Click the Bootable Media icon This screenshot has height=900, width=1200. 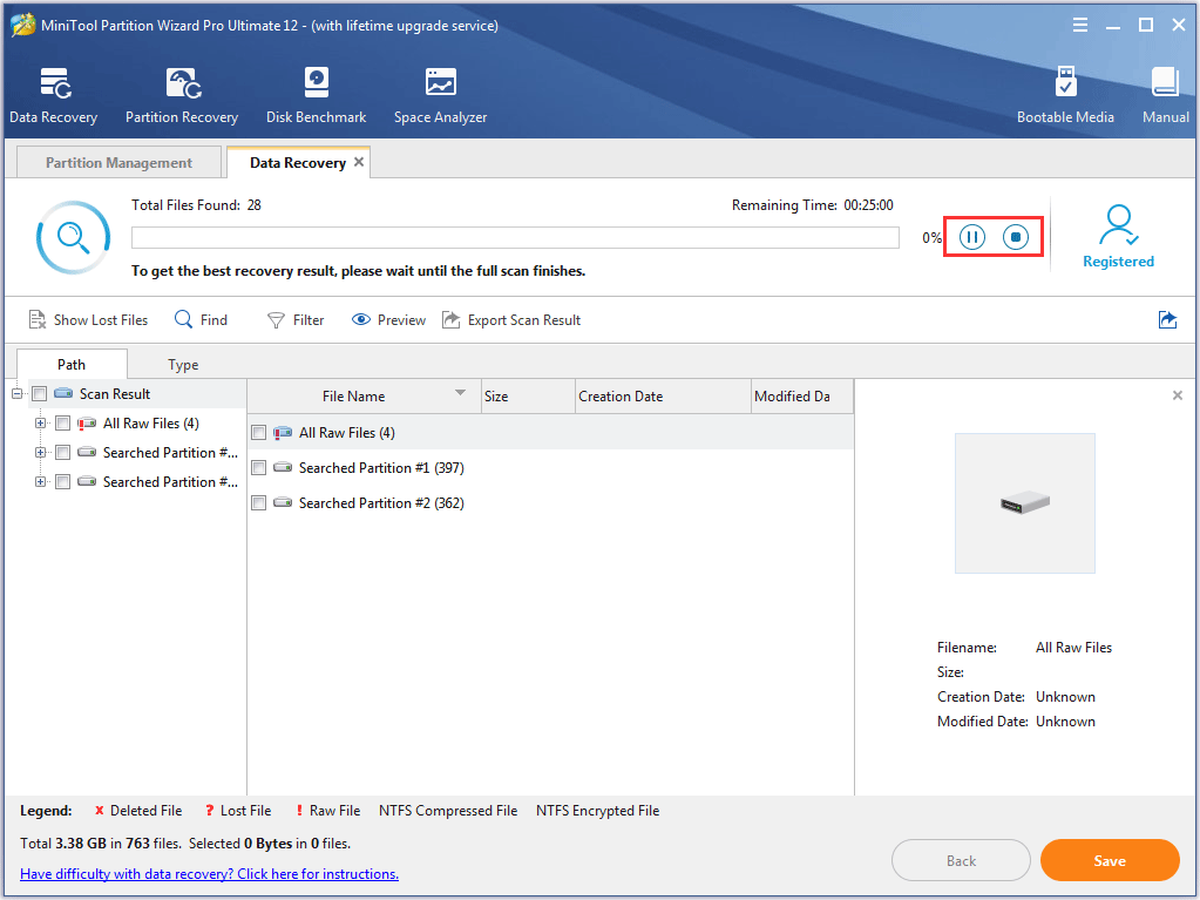pos(1065,84)
